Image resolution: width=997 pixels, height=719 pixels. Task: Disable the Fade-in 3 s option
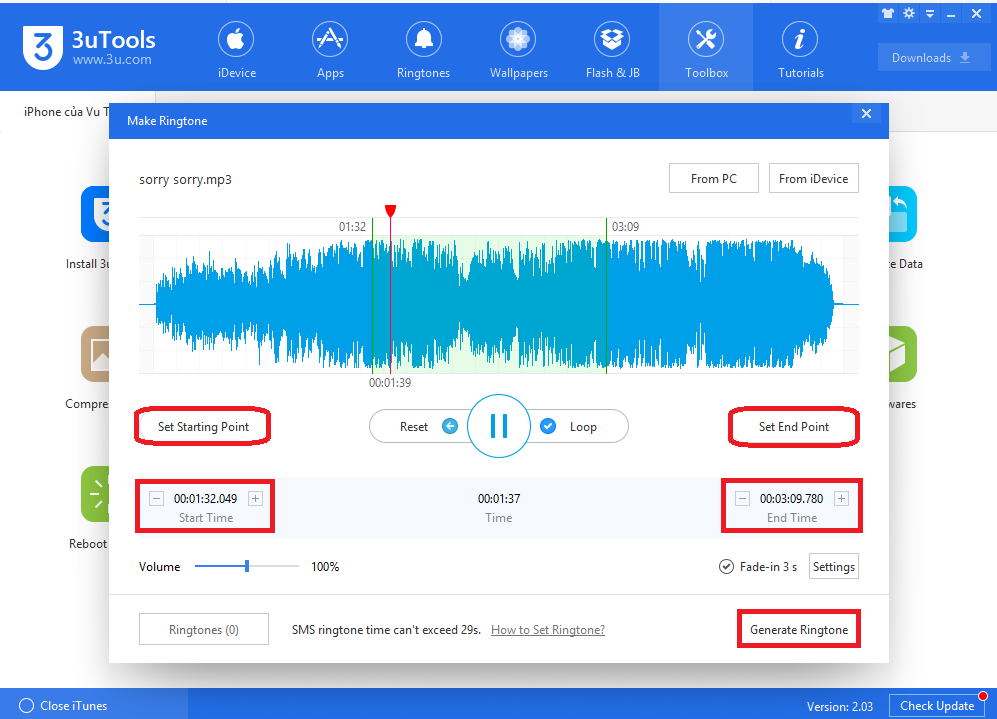[727, 567]
